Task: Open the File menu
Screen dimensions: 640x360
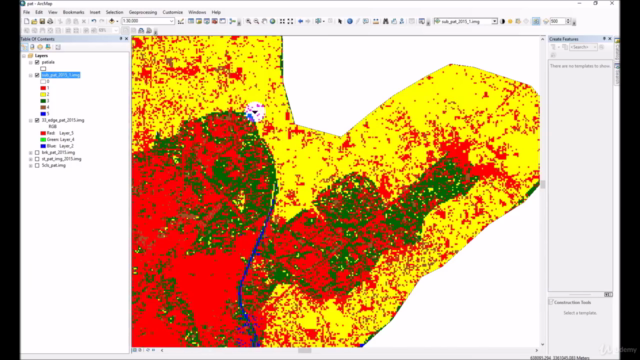Action: 26,12
